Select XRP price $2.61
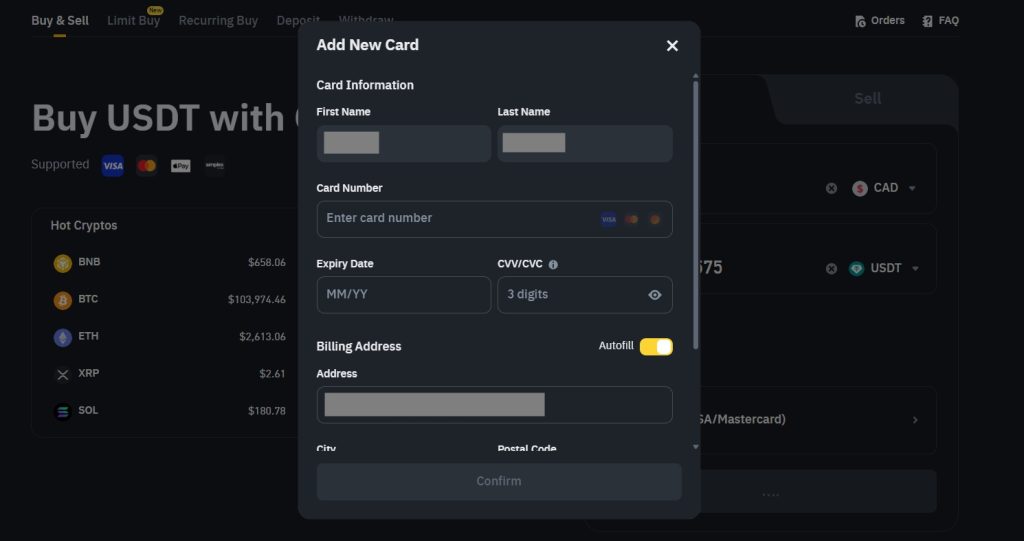The width and height of the screenshot is (1024, 541). (272, 374)
